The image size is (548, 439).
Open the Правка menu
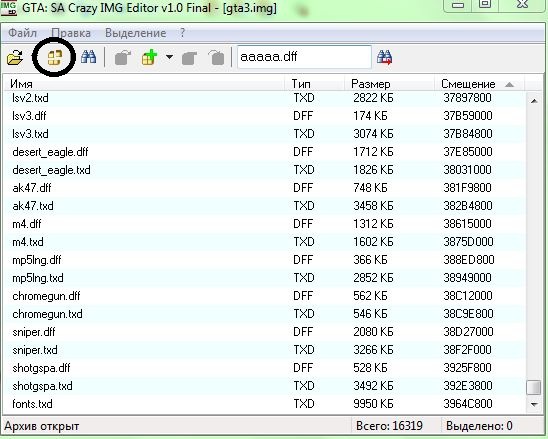(71, 33)
